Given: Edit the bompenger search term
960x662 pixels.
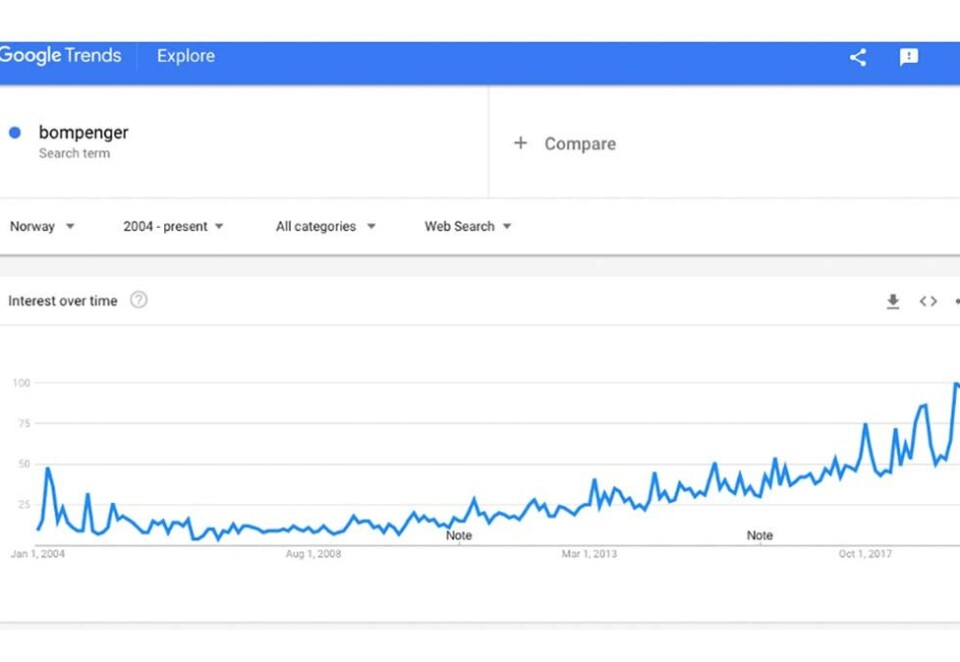Looking at the screenshot, I should pos(84,133).
